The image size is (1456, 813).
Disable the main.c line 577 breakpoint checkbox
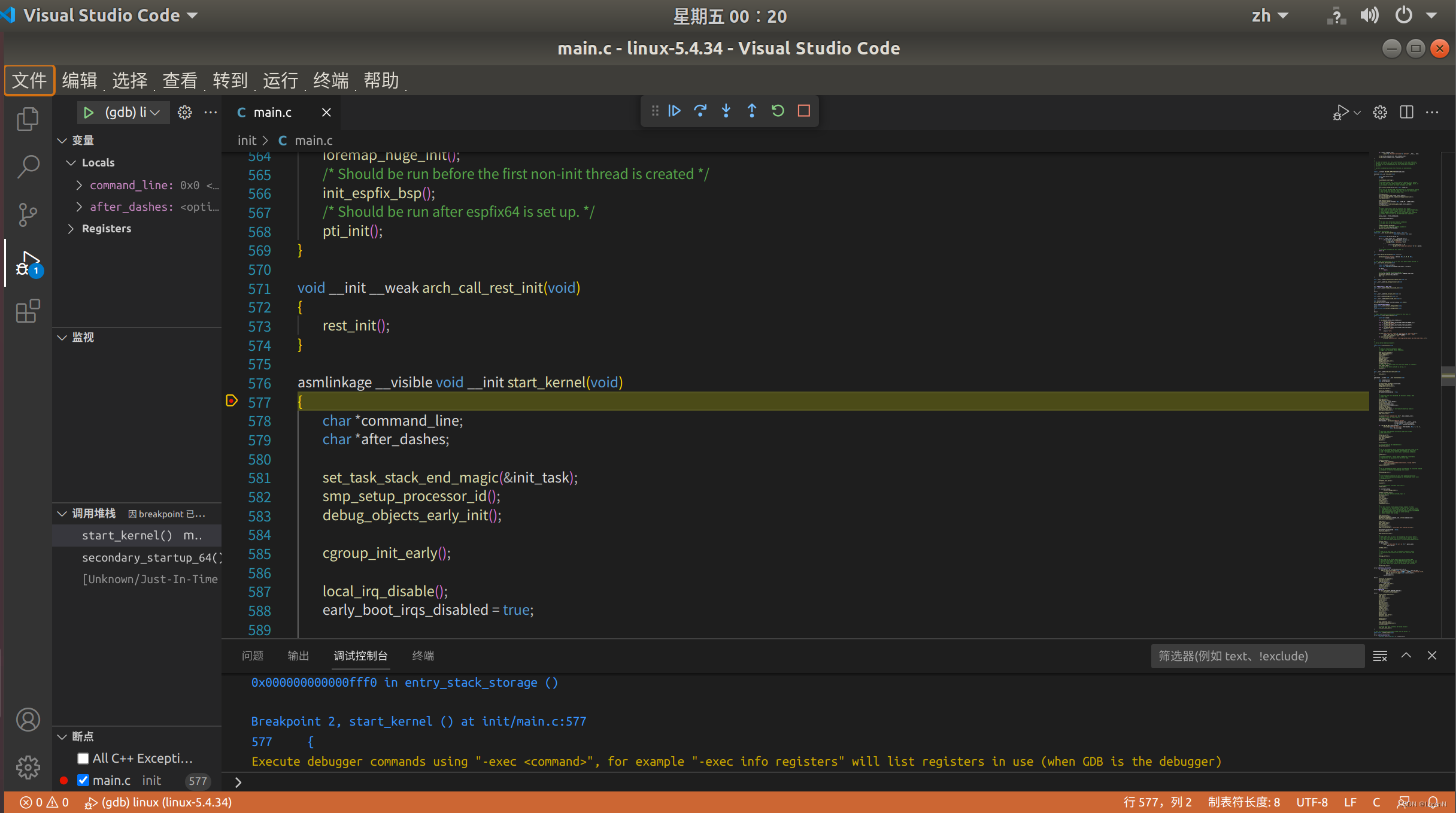coord(84,780)
